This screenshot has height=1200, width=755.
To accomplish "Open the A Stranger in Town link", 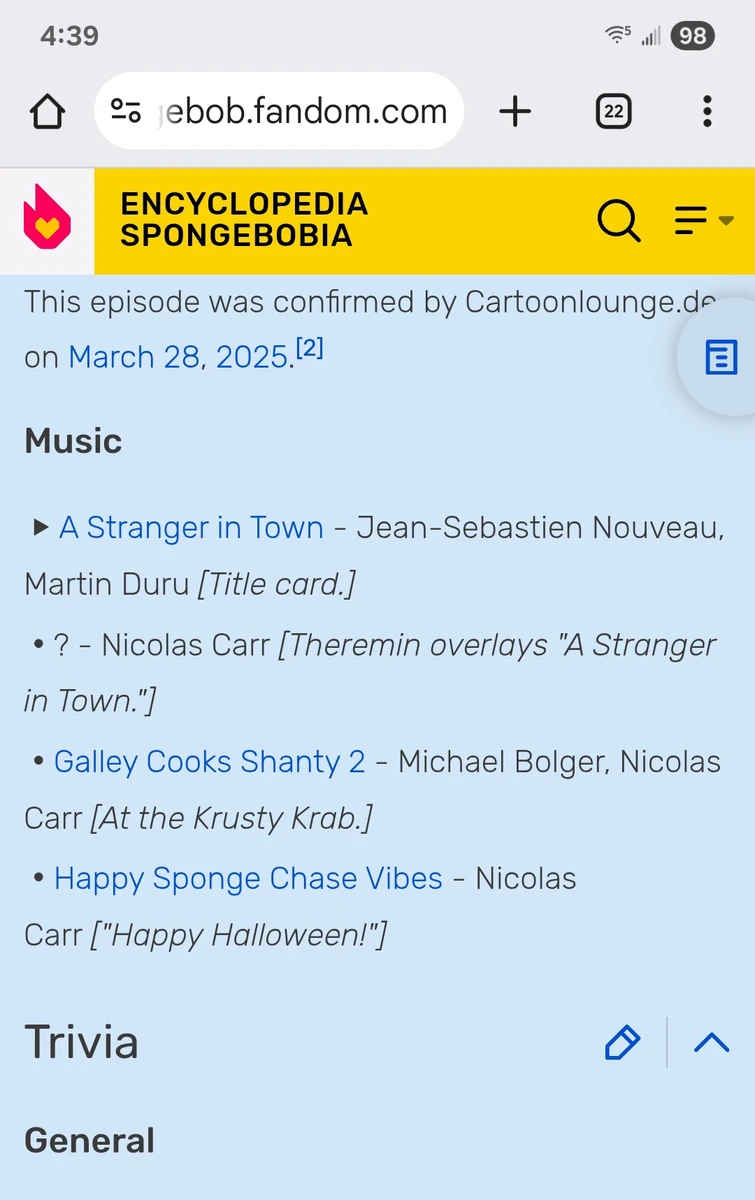I will tap(191, 527).
